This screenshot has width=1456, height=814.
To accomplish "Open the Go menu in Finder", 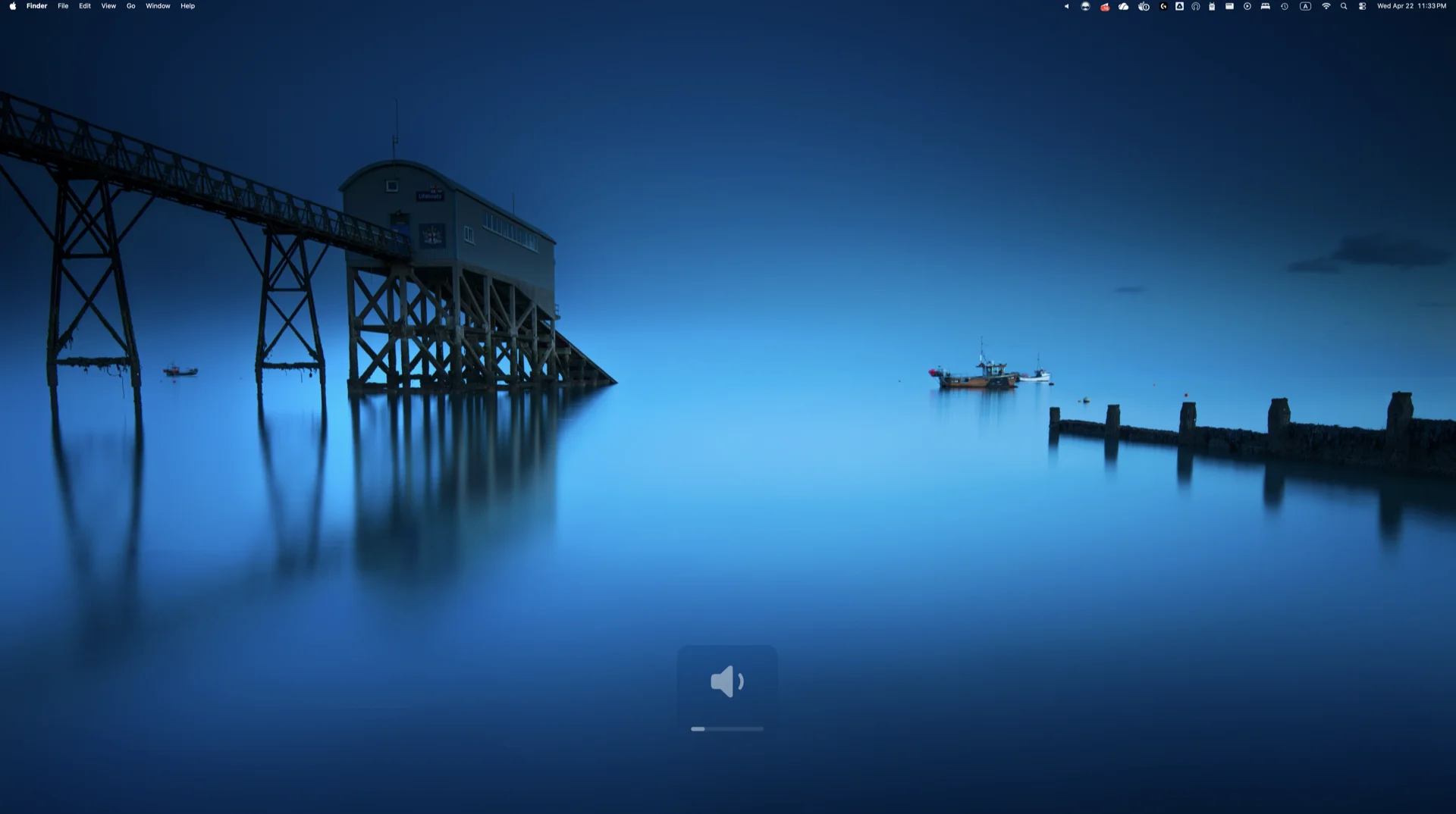I will pos(130,6).
